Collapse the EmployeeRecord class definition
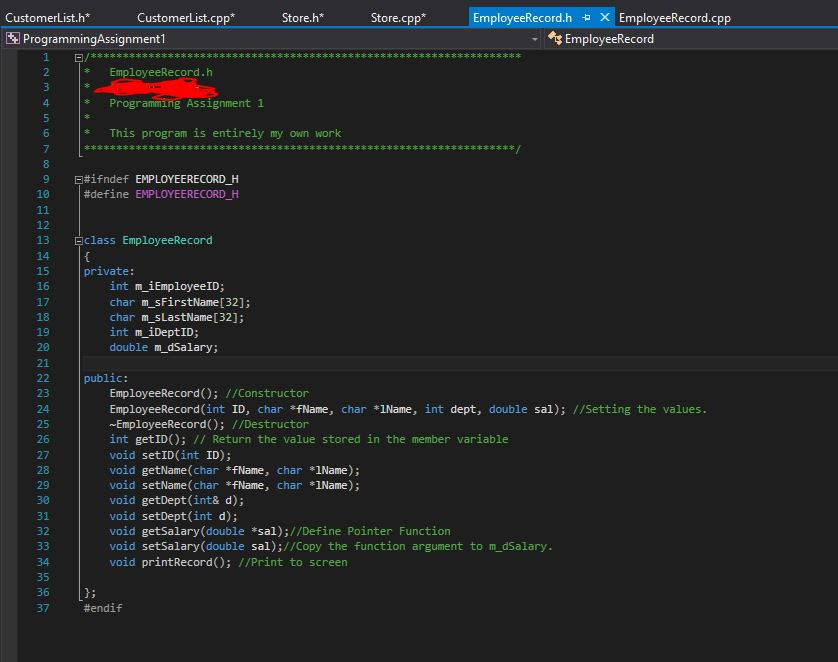The image size is (838, 662). click(78, 240)
